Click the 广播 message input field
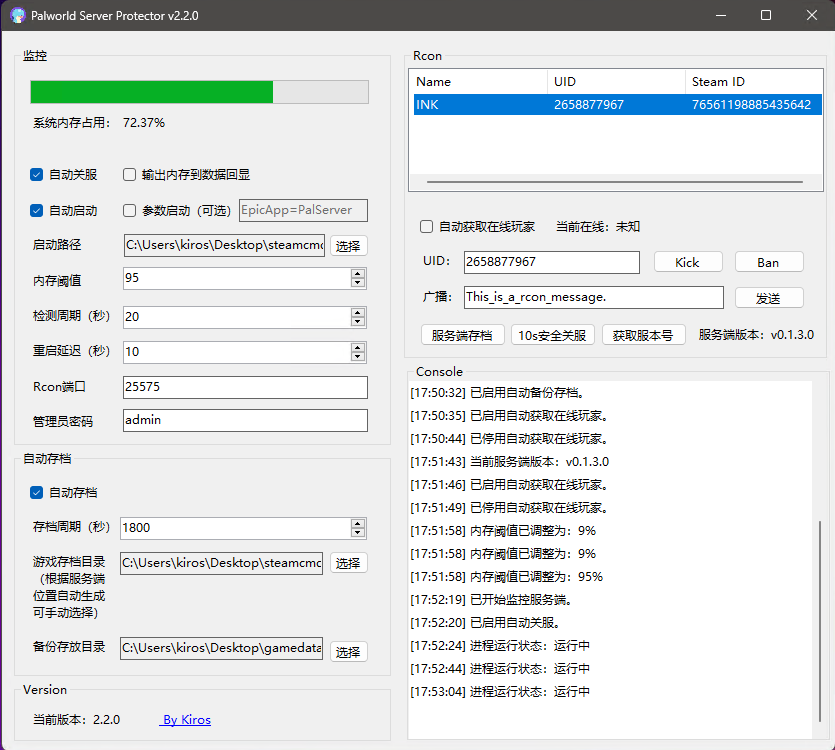This screenshot has width=835, height=750. [594, 297]
